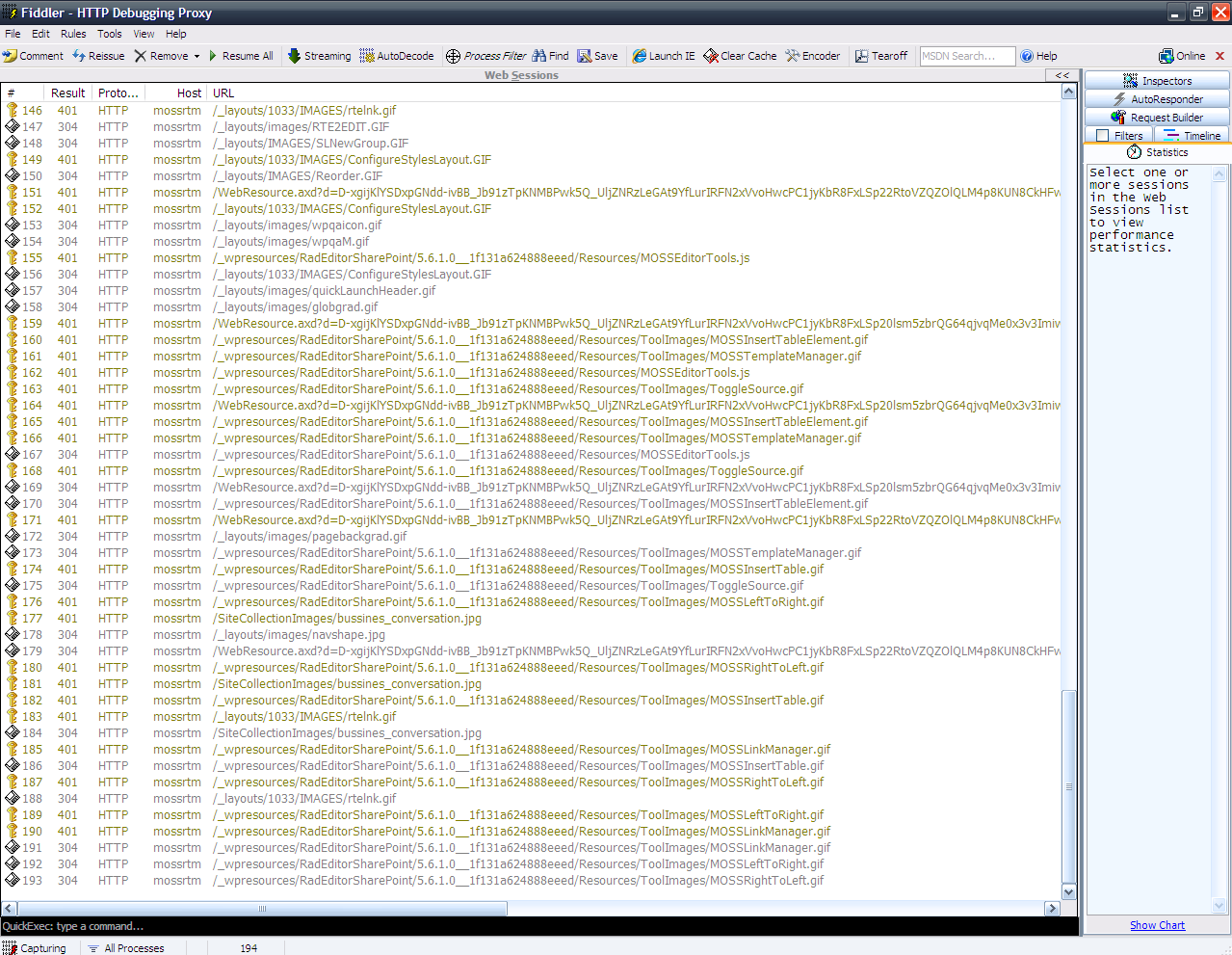
Task: Open the Rules menu
Action: coord(73,34)
